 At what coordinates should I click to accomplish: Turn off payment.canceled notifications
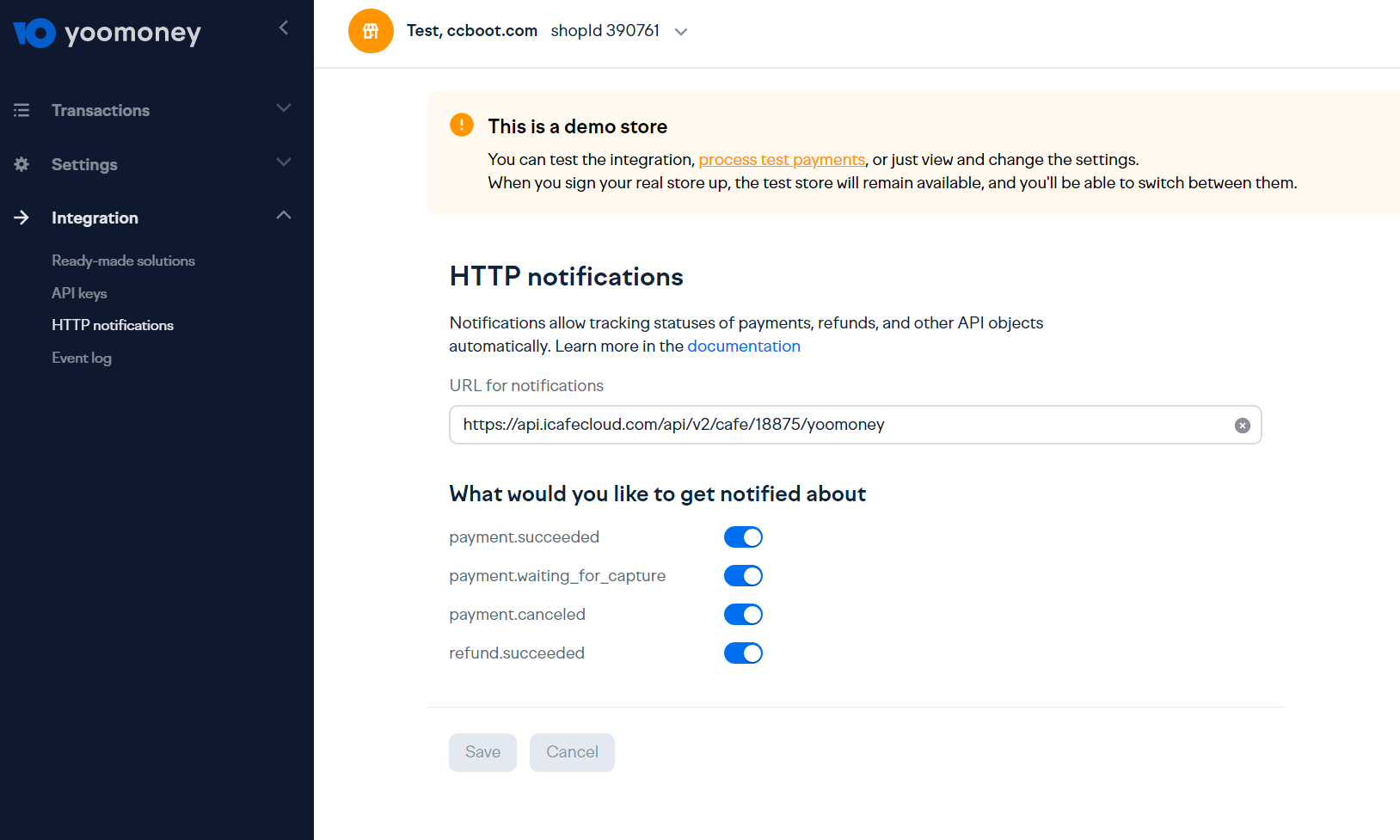click(743, 615)
